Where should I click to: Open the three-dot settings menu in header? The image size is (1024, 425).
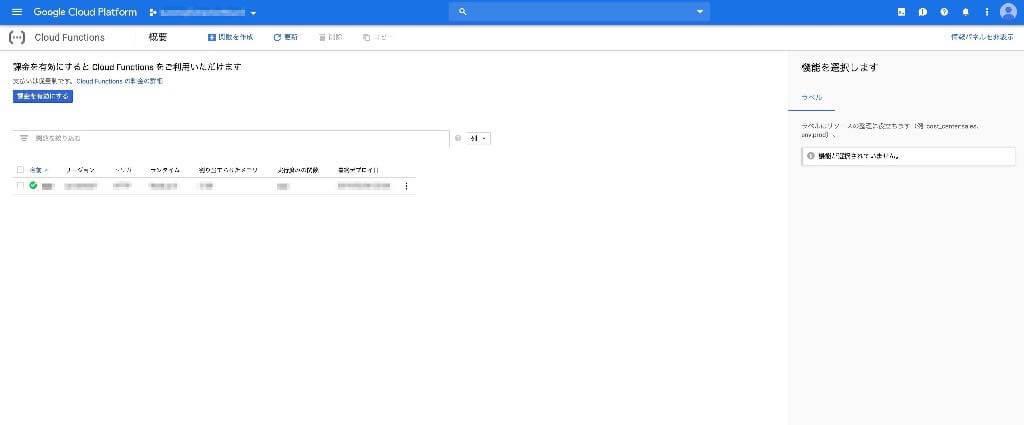coord(986,12)
